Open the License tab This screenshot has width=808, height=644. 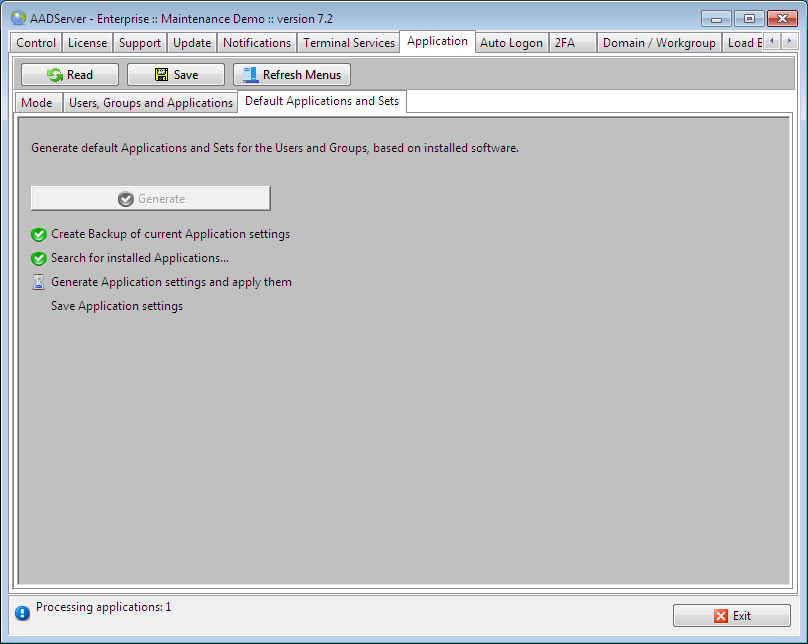pyautogui.click(x=87, y=43)
